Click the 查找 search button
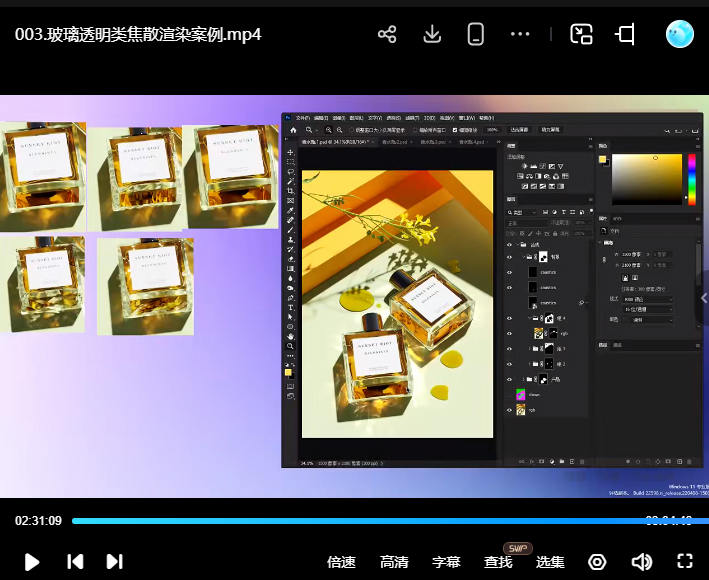709x580 pixels. pos(498,562)
